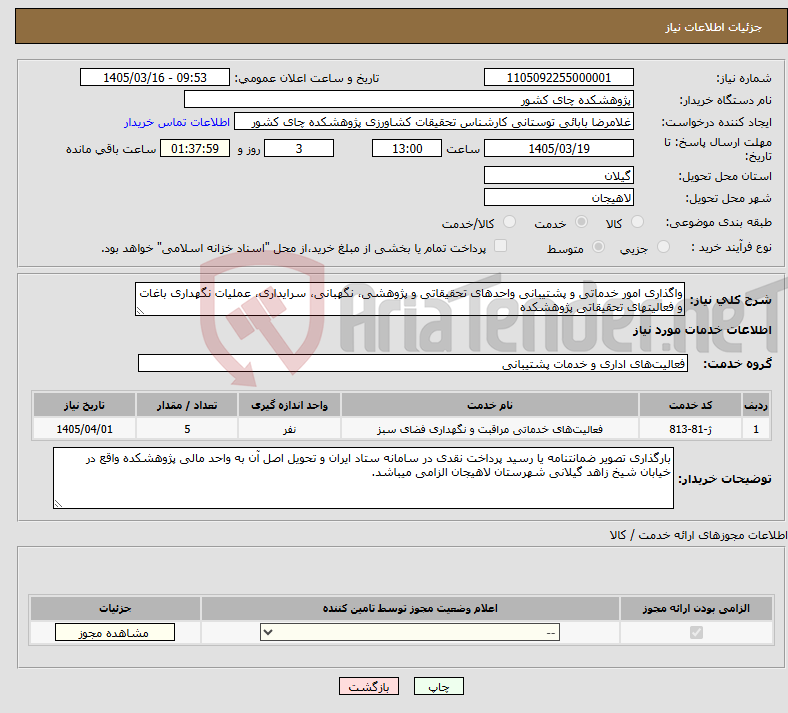Click the resize handle of توضیحات خریدار textarea

coord(58,503)
